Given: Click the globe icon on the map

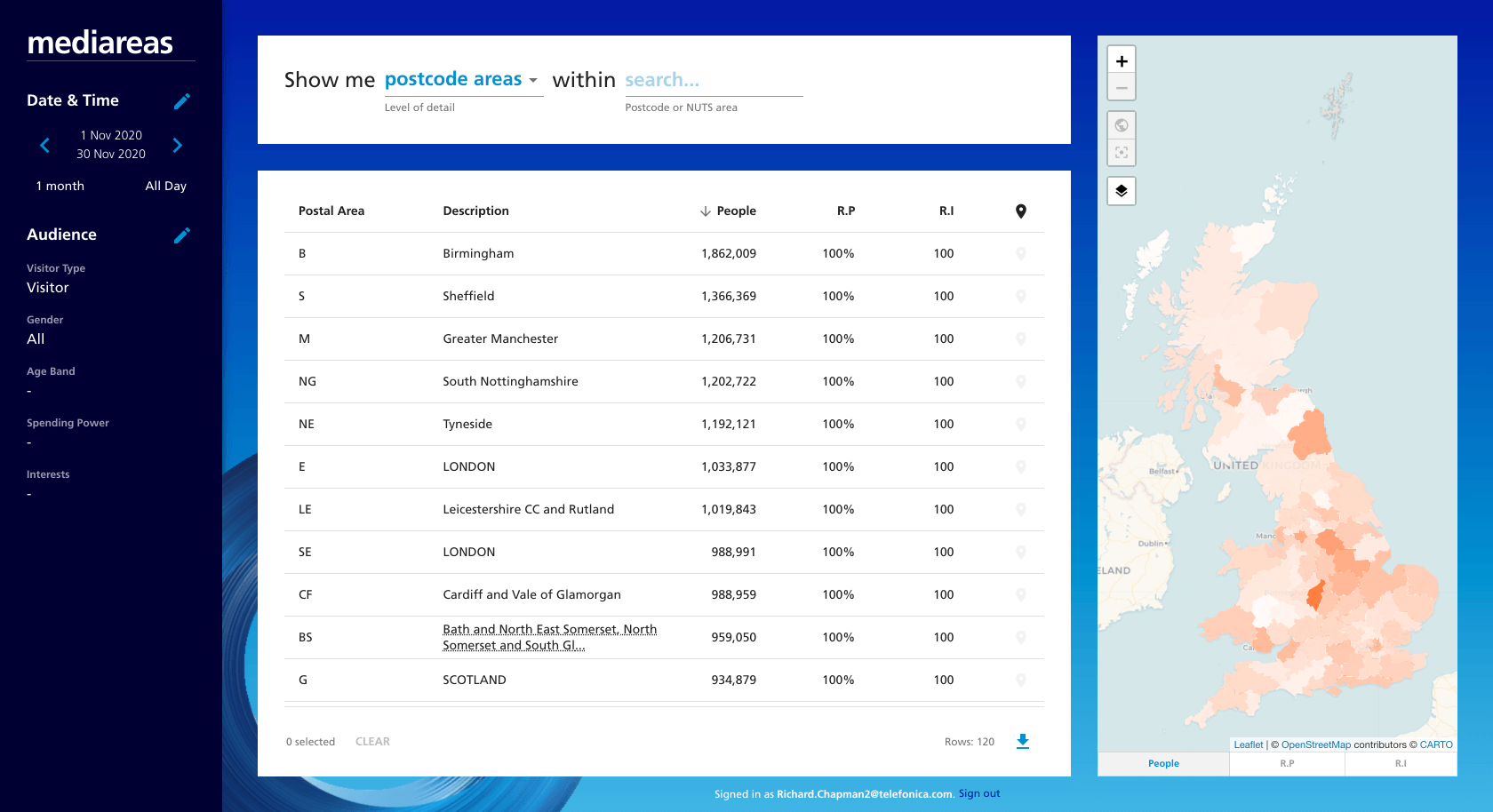Looking at the screenshot, I should tap(1122, 125).
